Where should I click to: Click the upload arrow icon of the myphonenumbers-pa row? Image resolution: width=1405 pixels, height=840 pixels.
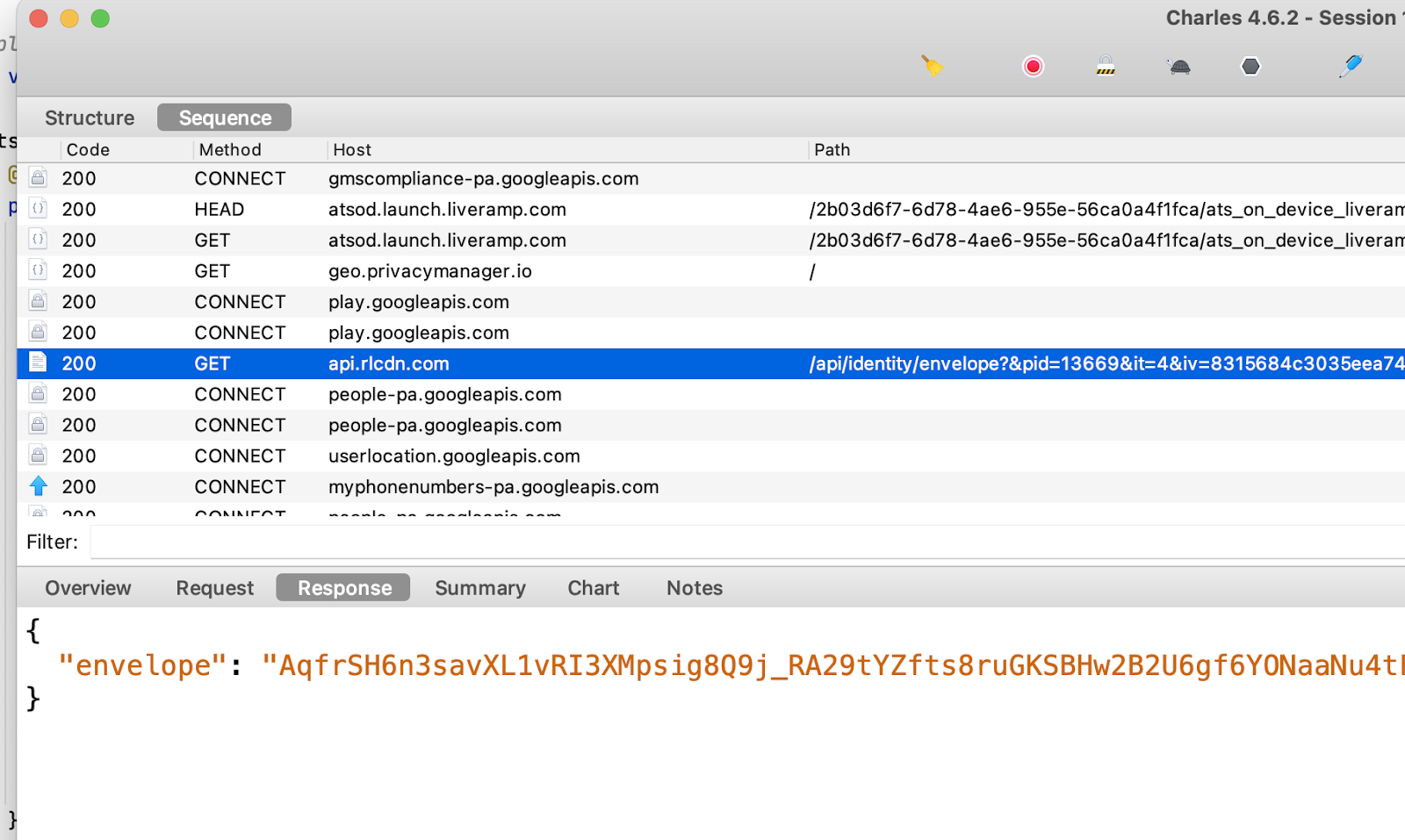coord(38,486)
